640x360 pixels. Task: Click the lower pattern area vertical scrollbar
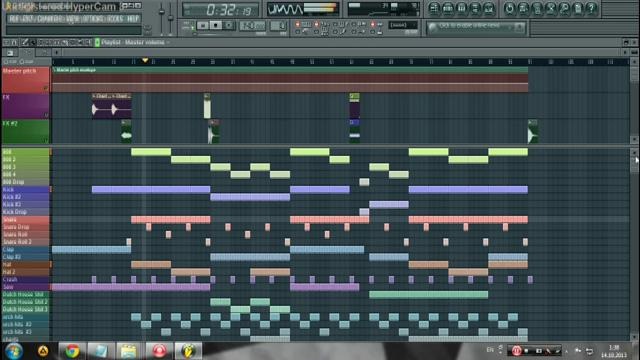(634, 245)
